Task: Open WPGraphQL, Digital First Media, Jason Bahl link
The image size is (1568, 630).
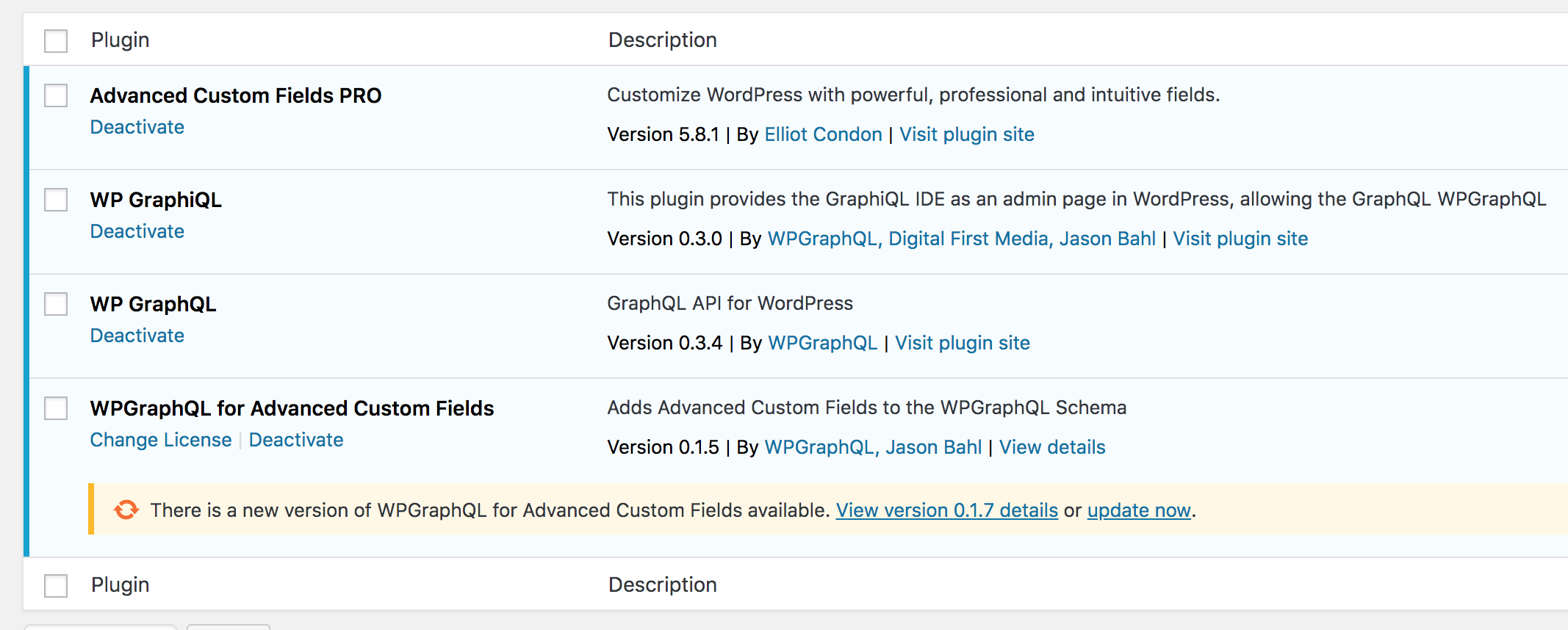Action: [961, 239]
